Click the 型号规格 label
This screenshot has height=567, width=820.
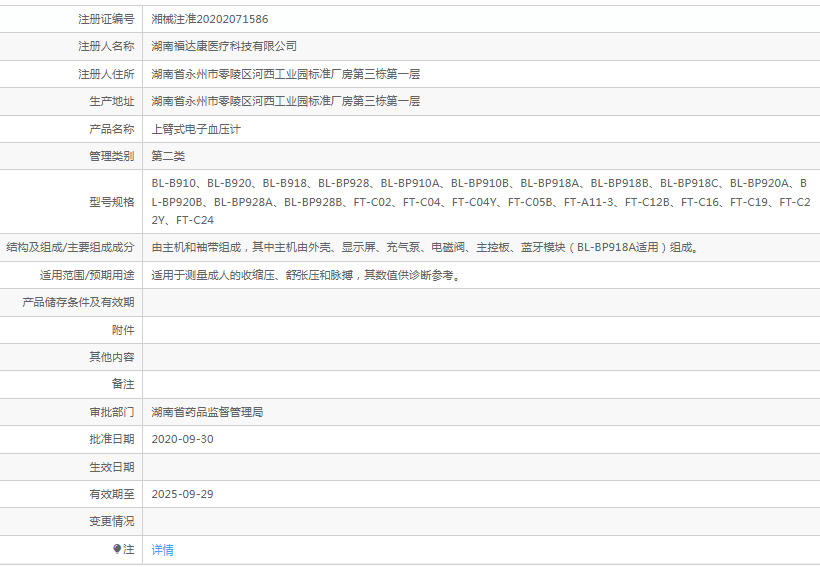tap(112, 202)
